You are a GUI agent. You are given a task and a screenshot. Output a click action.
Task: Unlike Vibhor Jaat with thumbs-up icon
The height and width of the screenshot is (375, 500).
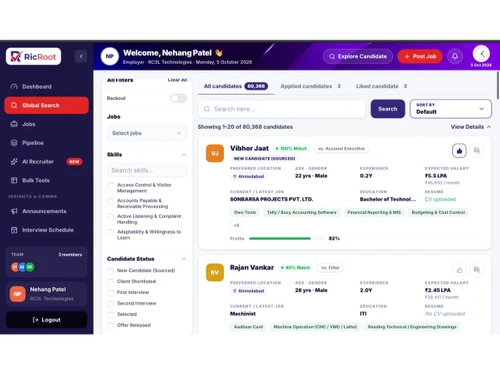pyautogui.click(x=459, y=151)
